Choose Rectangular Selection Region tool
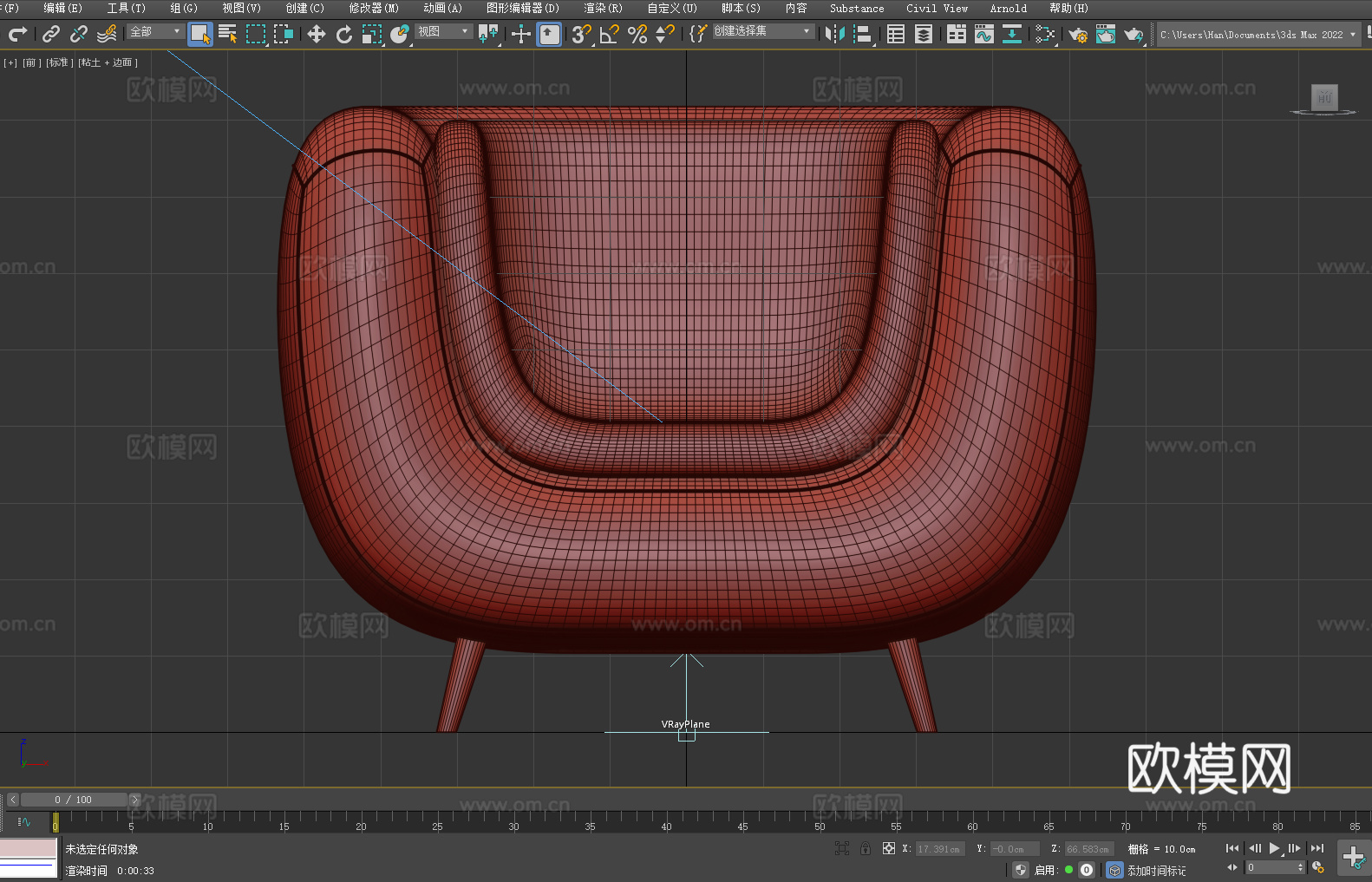The image size is (1372, 882). [256, 34]
